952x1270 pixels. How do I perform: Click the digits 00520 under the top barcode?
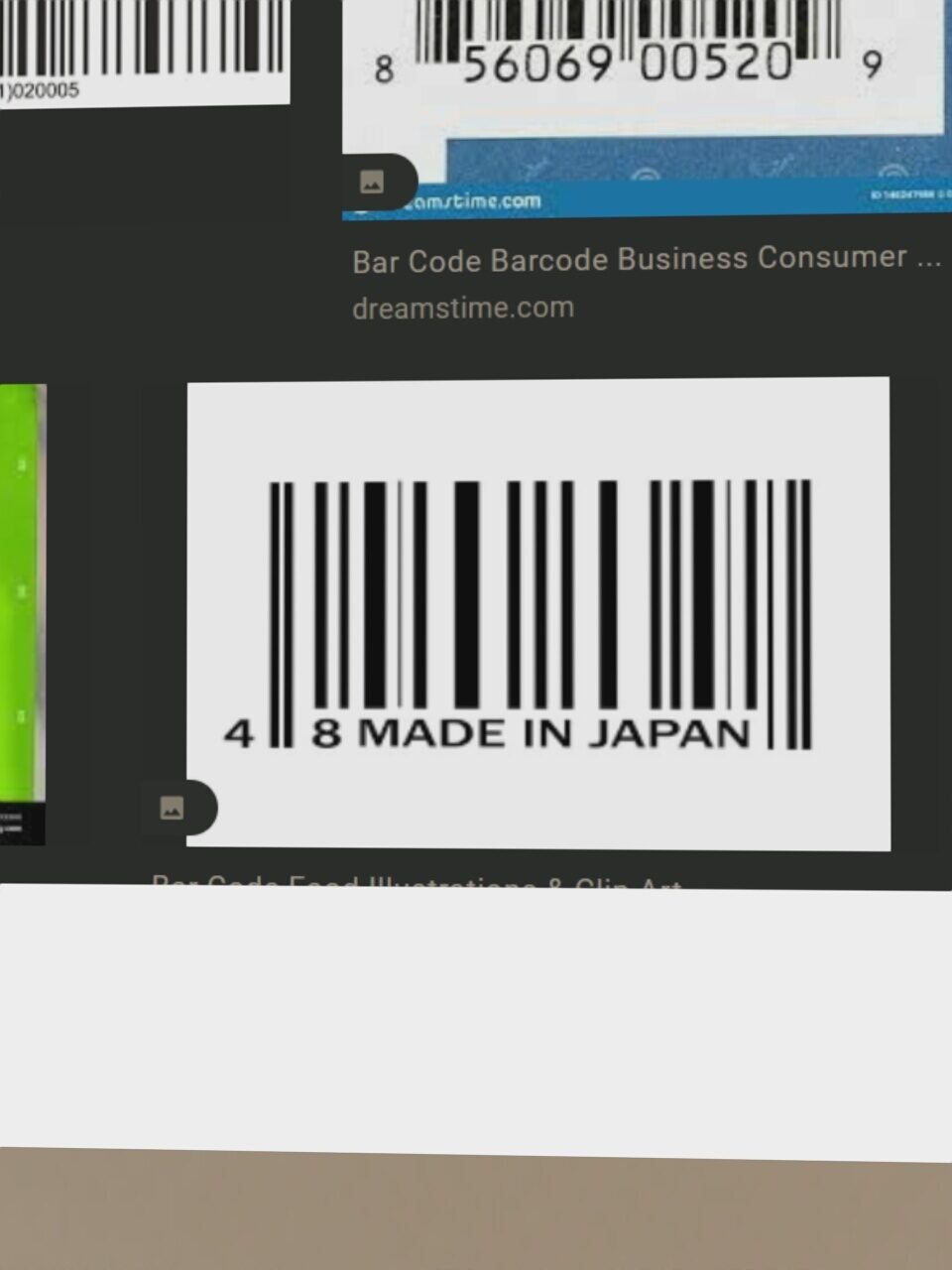pos(716,65)
